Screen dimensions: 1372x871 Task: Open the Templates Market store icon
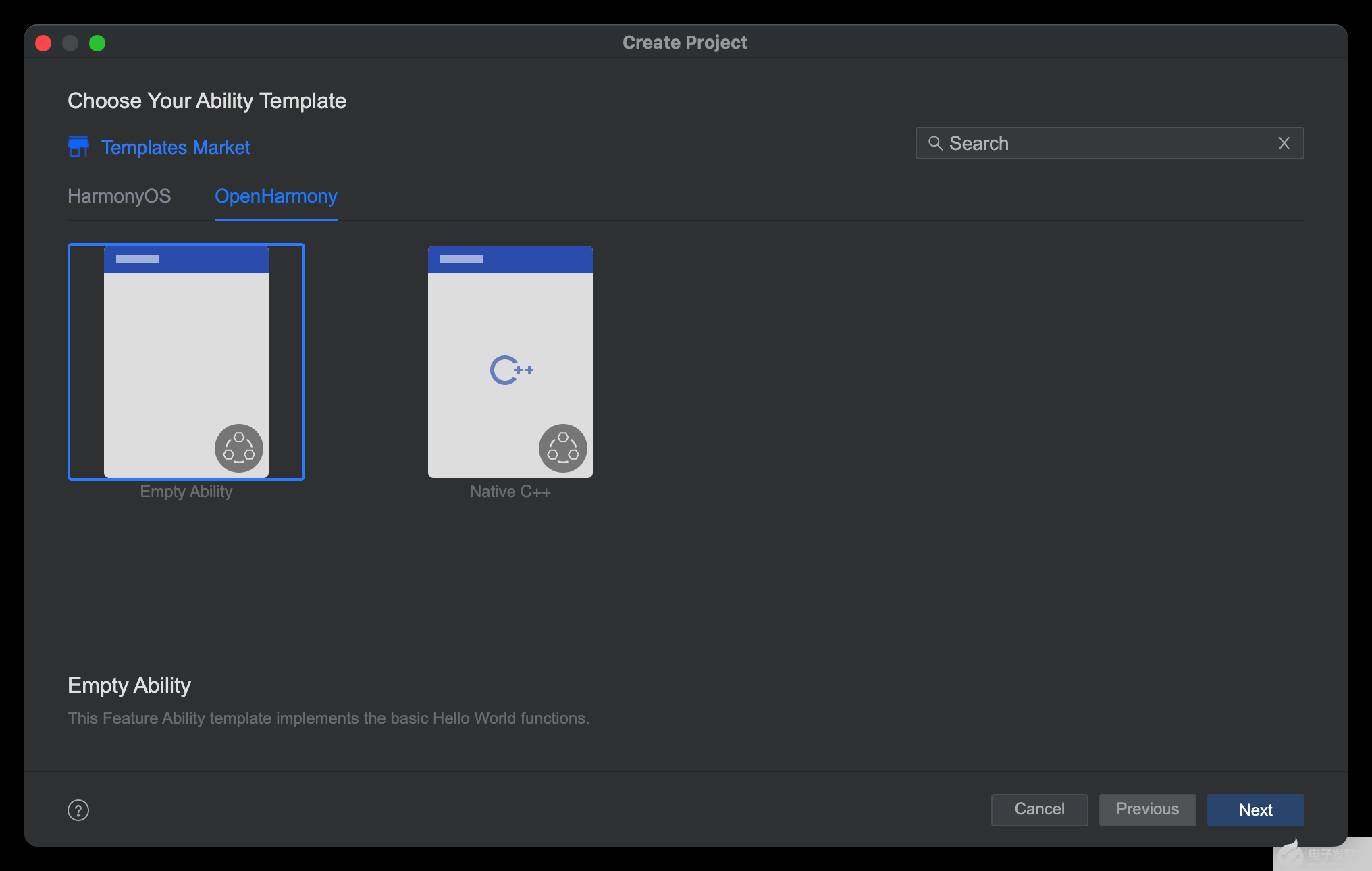pos(77,147)
